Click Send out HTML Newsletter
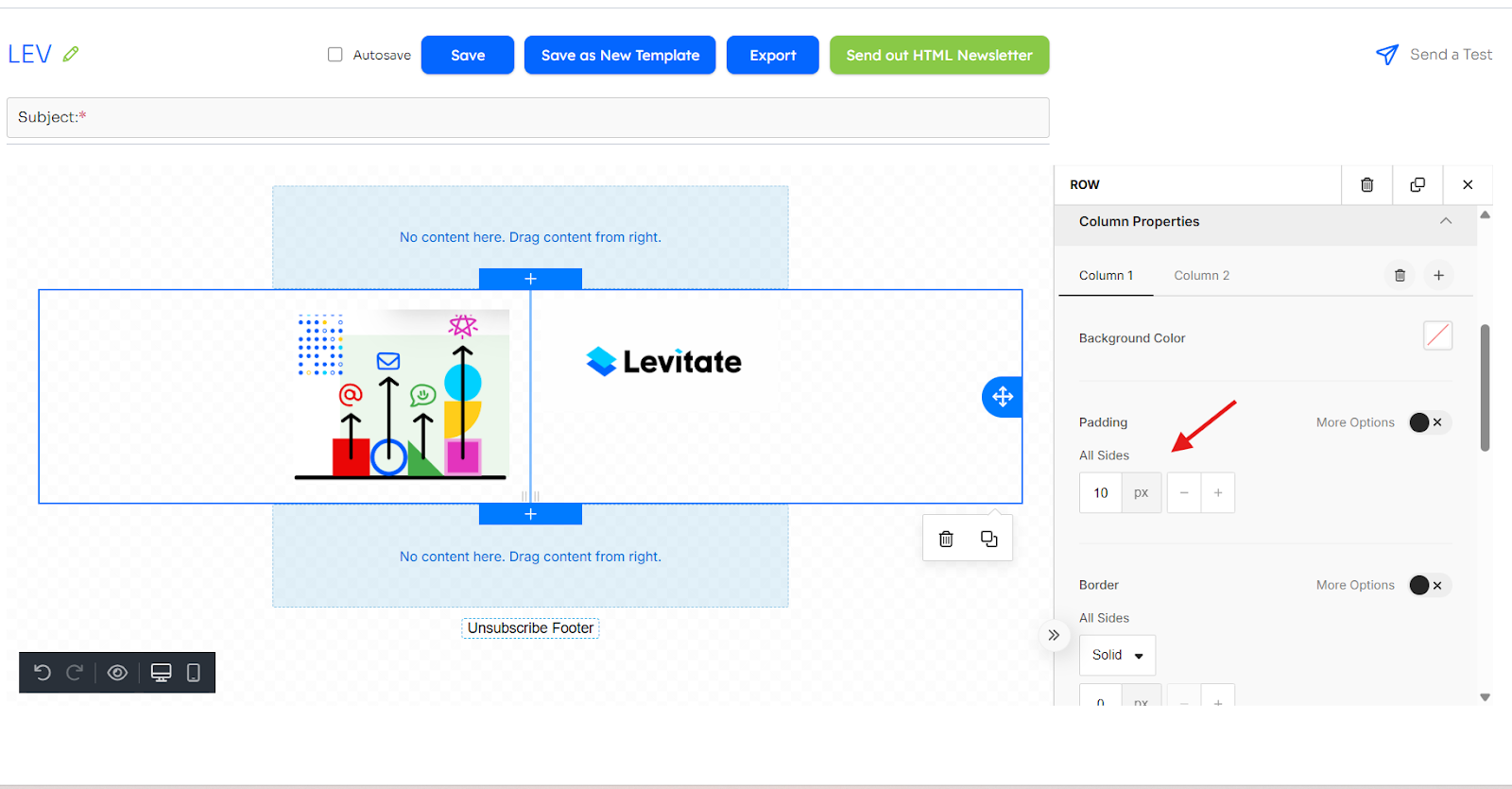The height and width of the screenshot is (789, 1512). point(939,55)
